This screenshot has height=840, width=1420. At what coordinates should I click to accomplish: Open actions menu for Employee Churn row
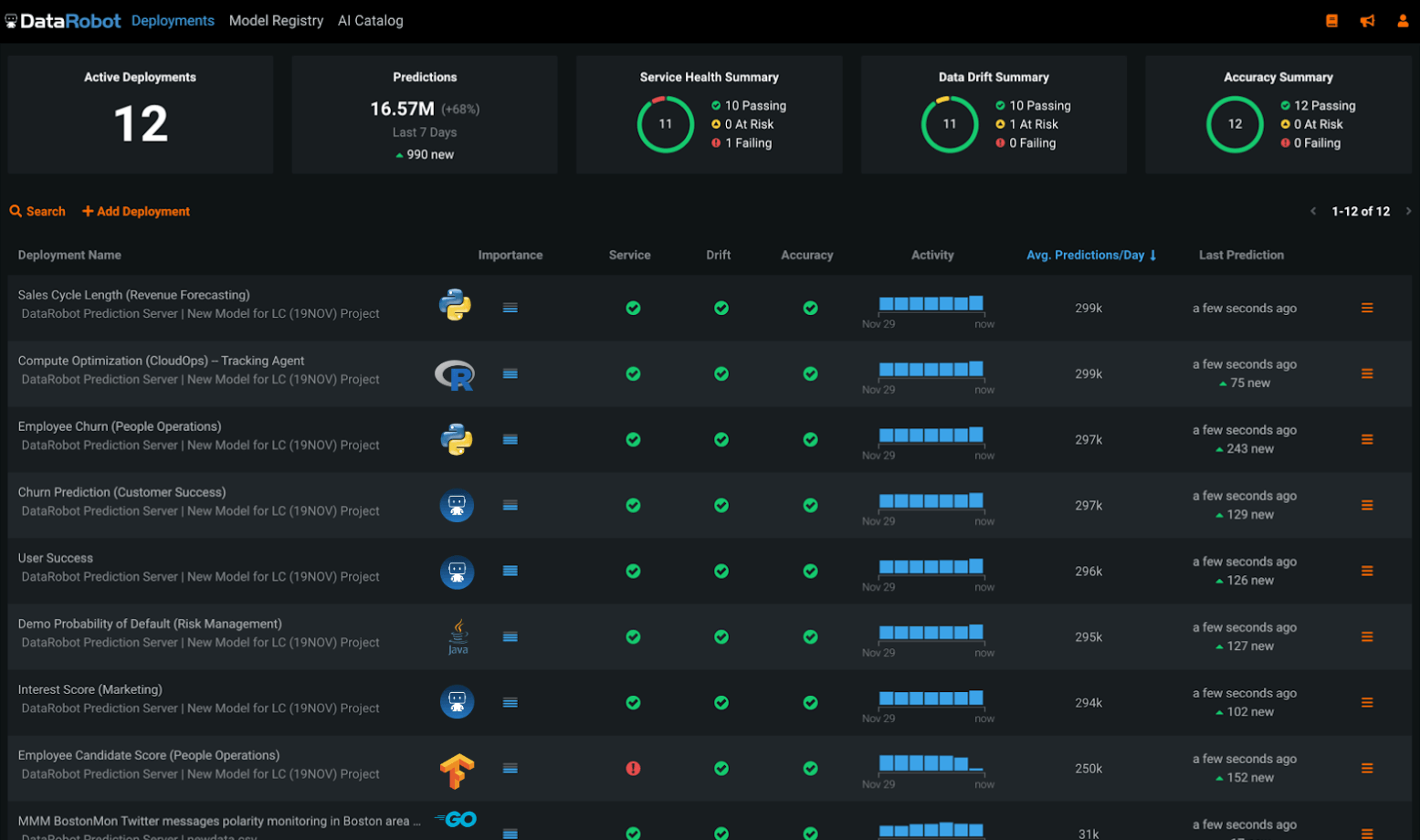(1367, 439)
